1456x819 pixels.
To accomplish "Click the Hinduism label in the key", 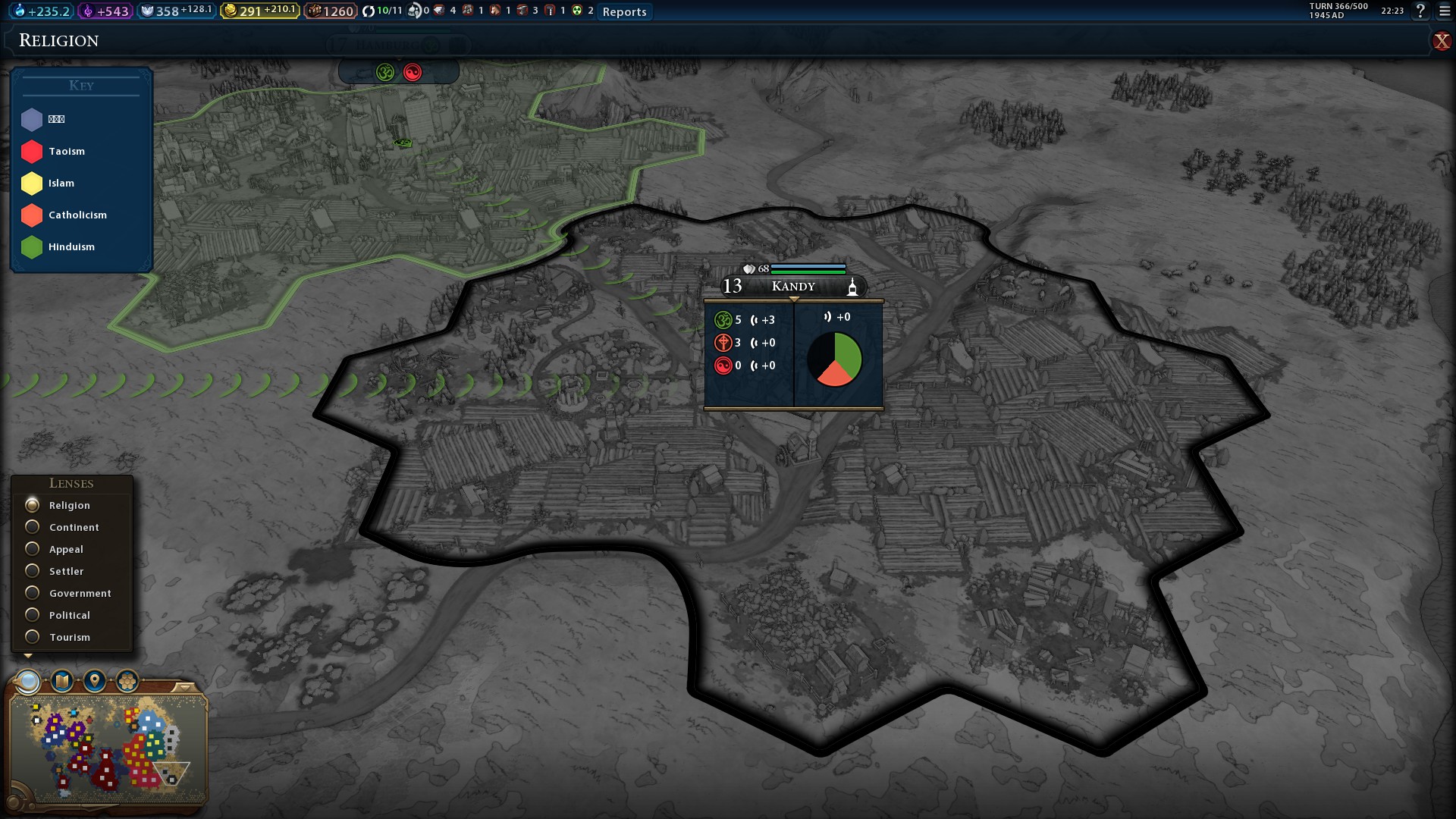I will point(71,247).
